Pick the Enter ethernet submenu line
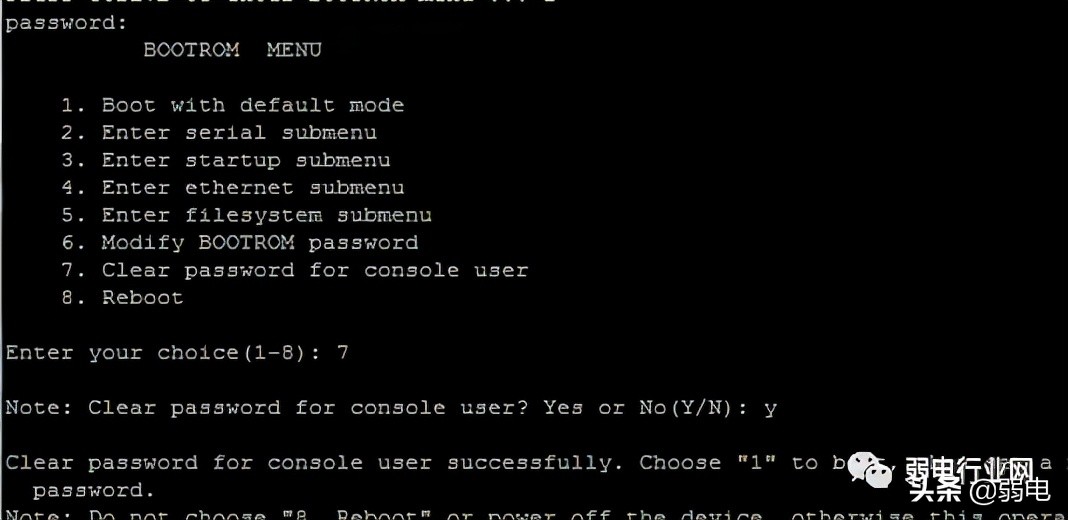The width and height of the screenshot is (1068, 520). point(233,187)
